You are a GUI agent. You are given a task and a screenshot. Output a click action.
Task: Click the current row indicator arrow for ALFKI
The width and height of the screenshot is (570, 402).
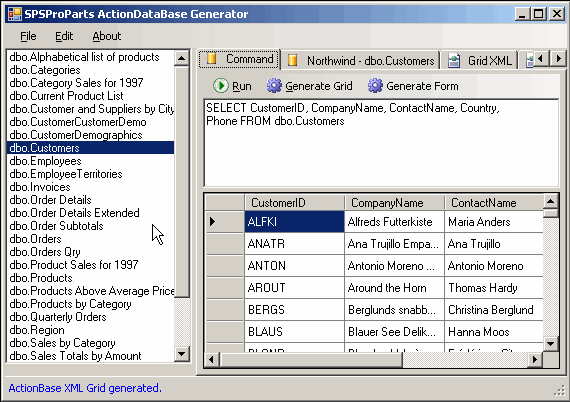click(x=213, y=221)
